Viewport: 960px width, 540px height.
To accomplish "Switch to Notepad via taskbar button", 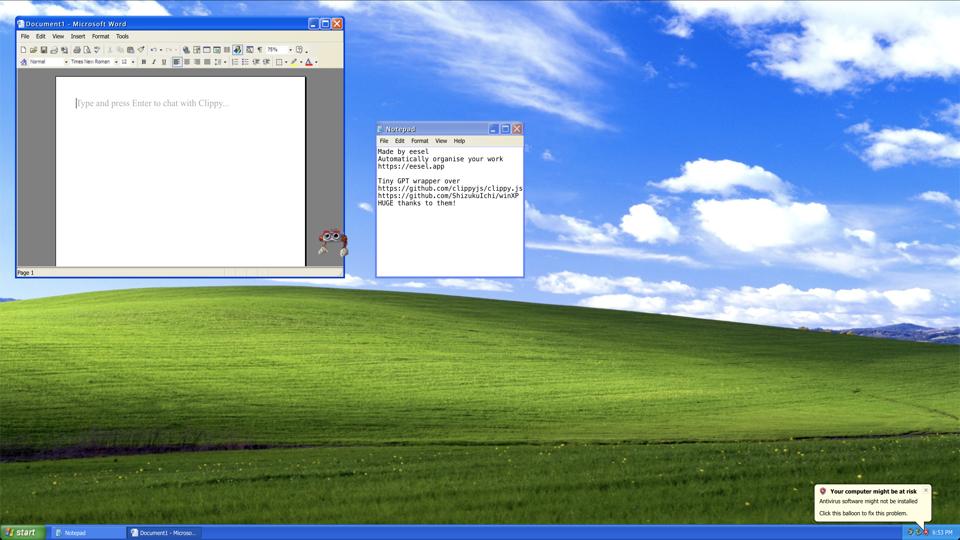I will [x=88, y=532].
